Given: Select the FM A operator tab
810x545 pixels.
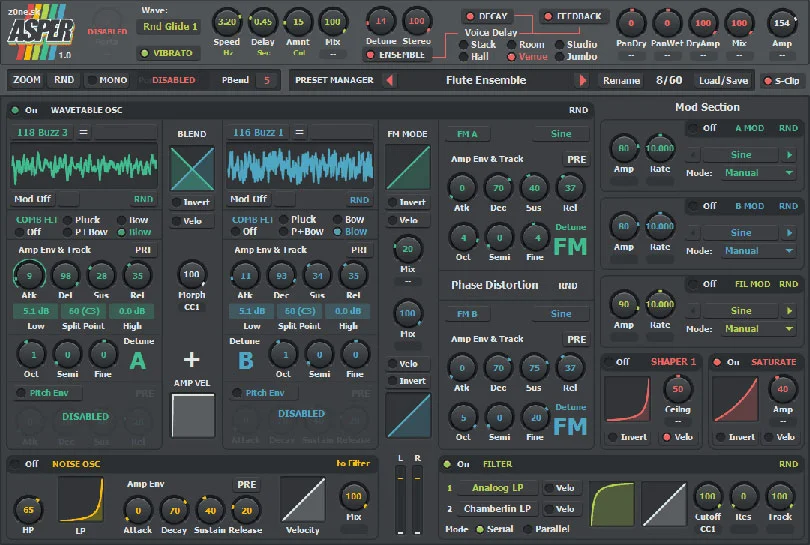Looking at the screenshot, I should coord(468,134).
